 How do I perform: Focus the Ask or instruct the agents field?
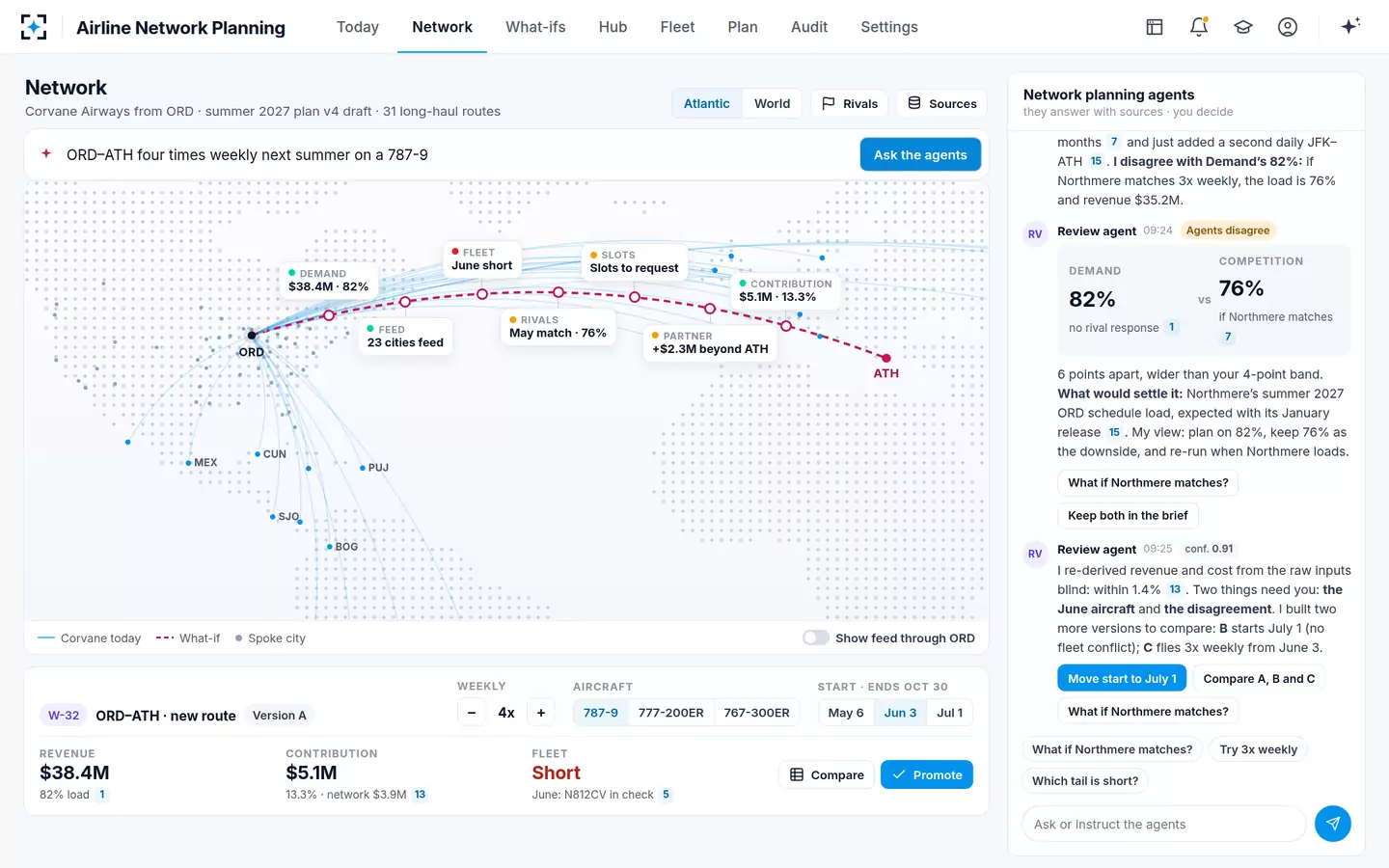pyautogui.click(x=1164, y=824)
